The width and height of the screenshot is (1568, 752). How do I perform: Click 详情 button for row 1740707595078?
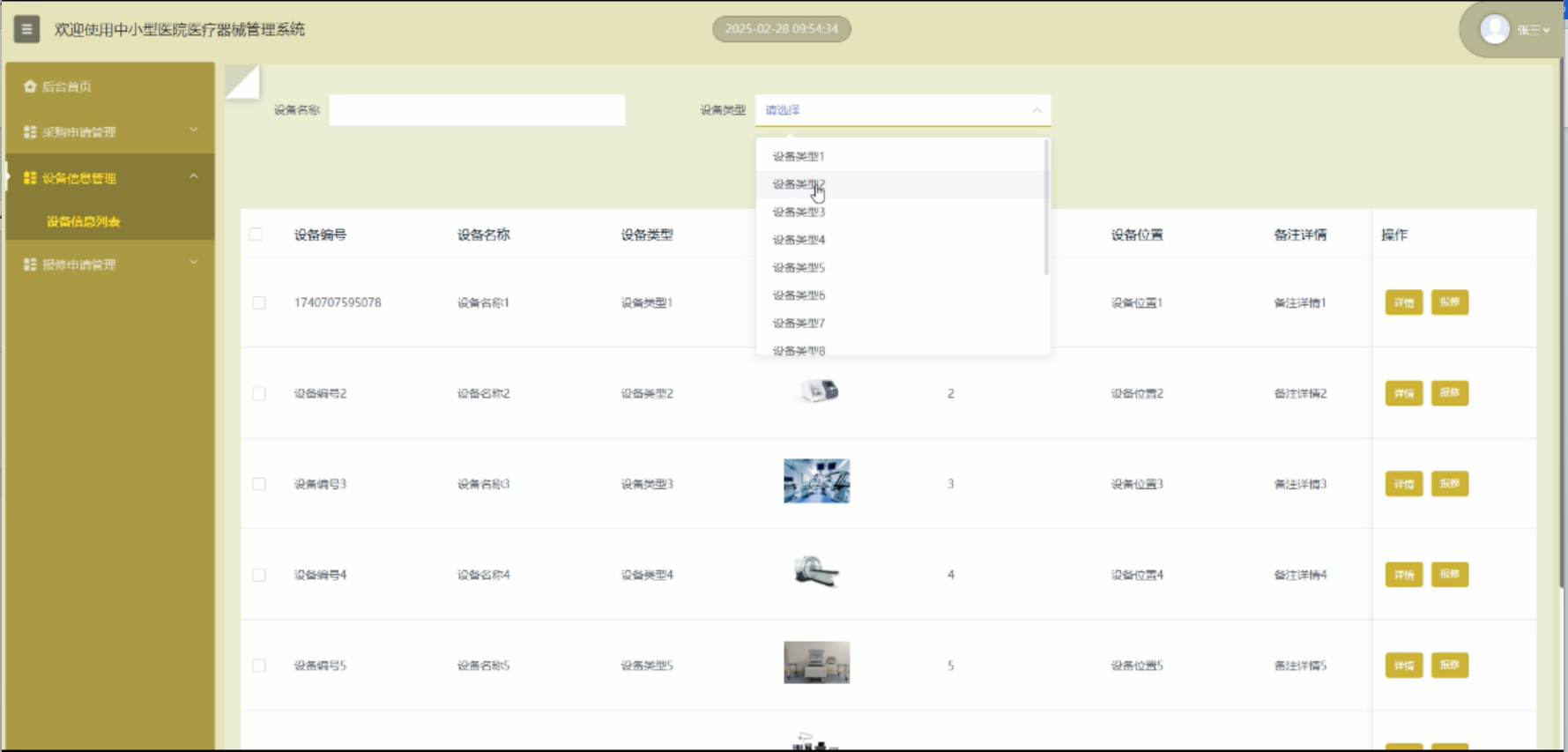pos(1404,302)
